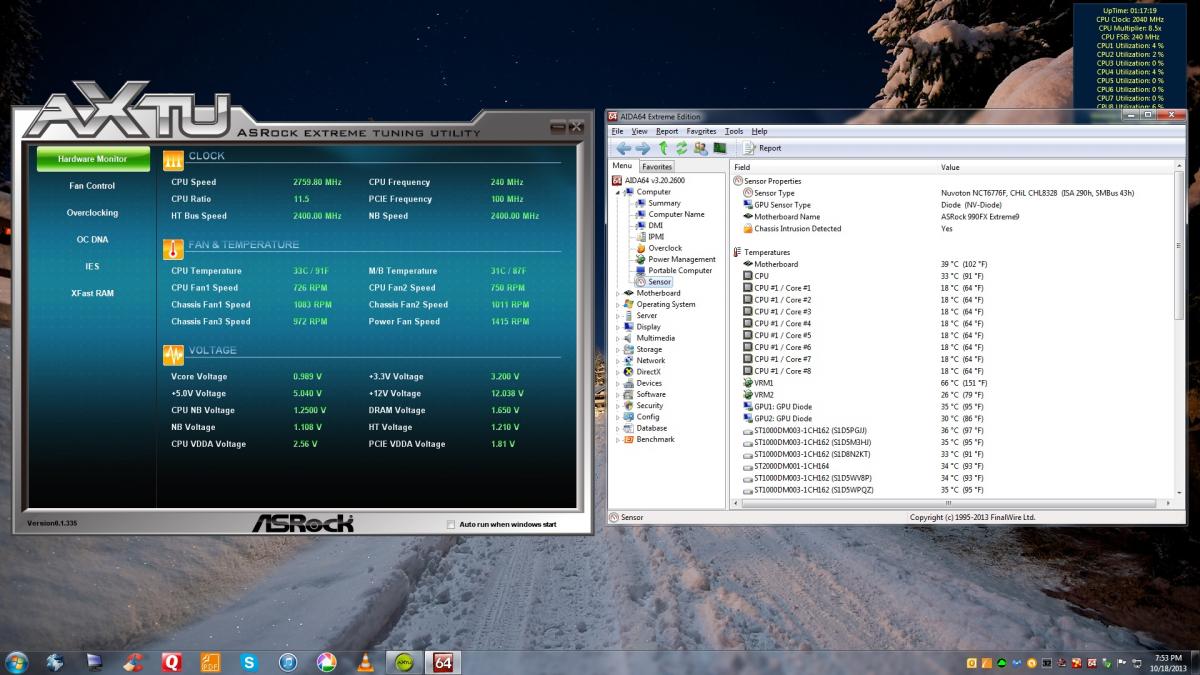
Task: Expand the Display tree node
Action: (618, 327)
